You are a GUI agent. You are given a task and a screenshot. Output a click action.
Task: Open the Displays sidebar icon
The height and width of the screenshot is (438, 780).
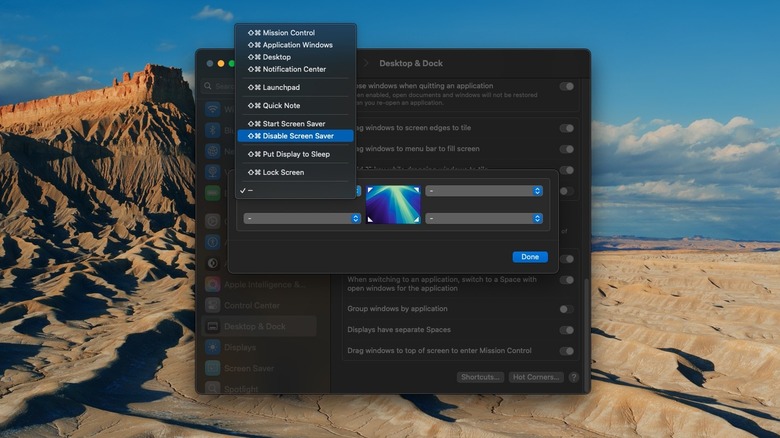[213, 347]
